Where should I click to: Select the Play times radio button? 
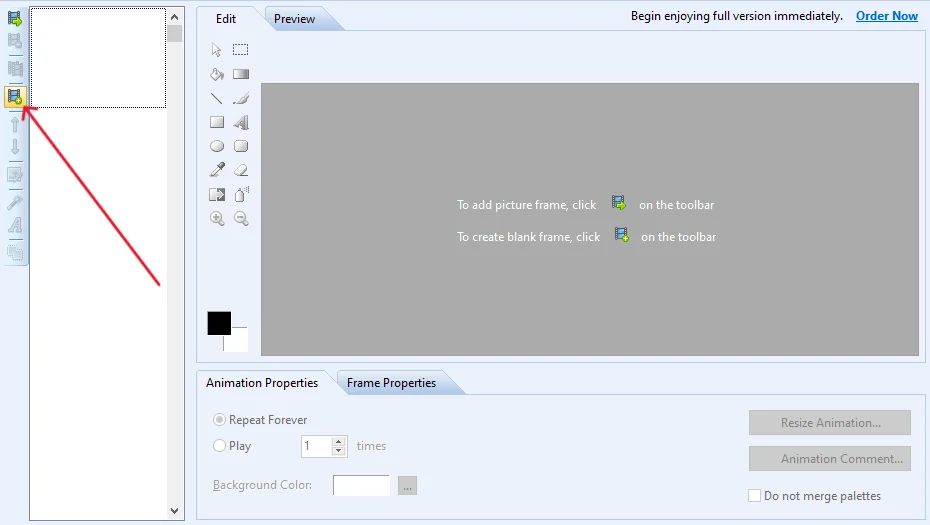[x=219, y=446]
